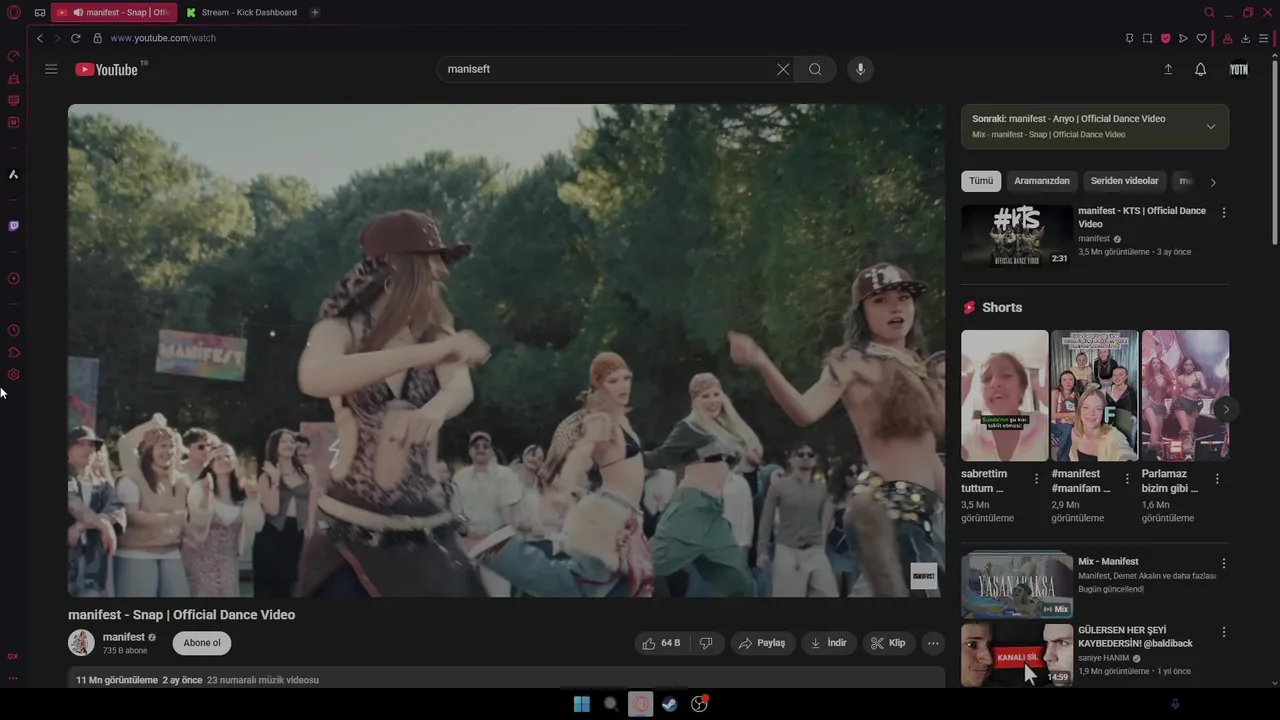Viewport: 1280px width, 720px height.
Task: Select the Seriden videolar filter chip
Action: [1124, 181]
